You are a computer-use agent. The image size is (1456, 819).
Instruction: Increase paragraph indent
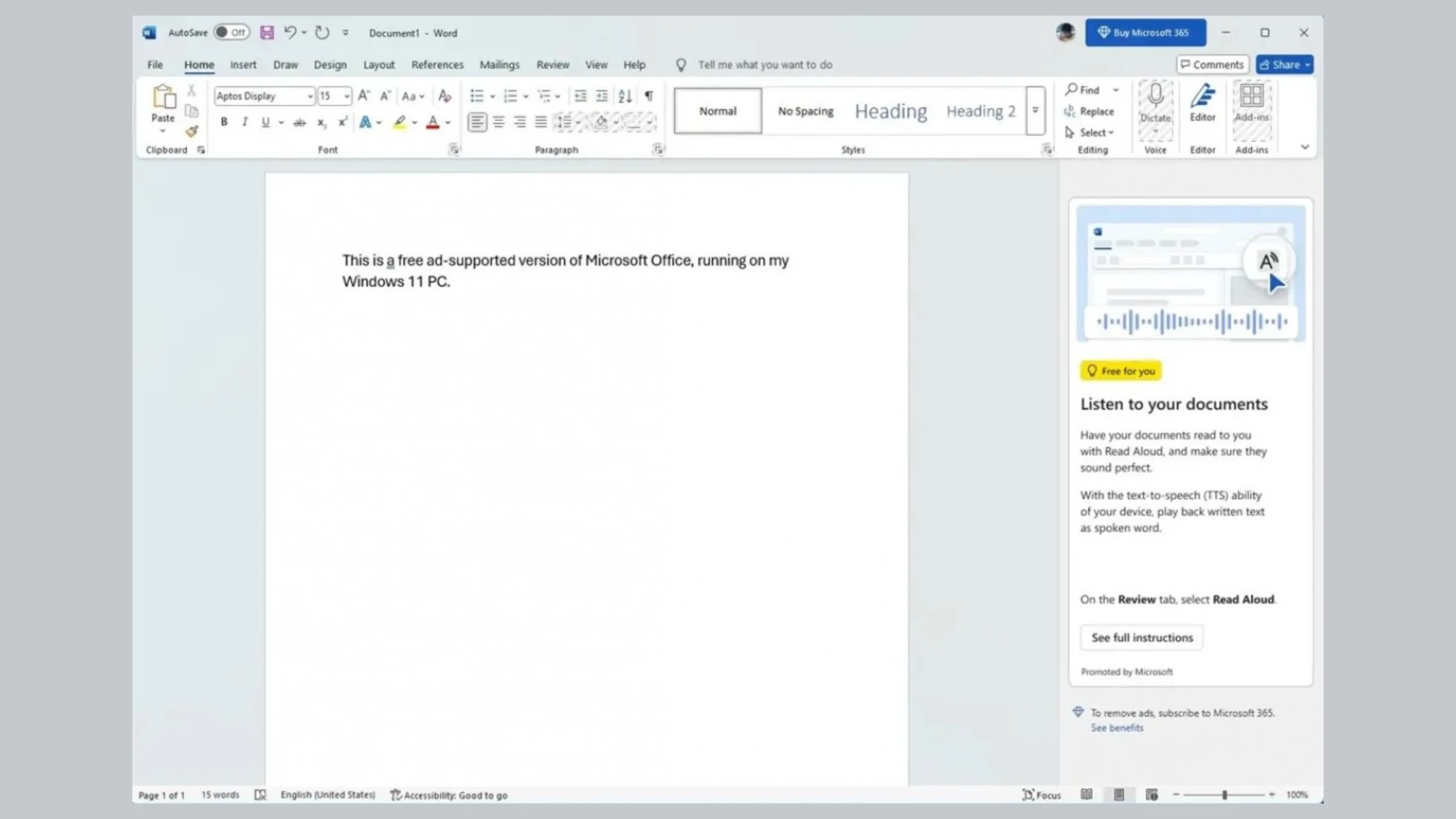[x=602, y=96]
